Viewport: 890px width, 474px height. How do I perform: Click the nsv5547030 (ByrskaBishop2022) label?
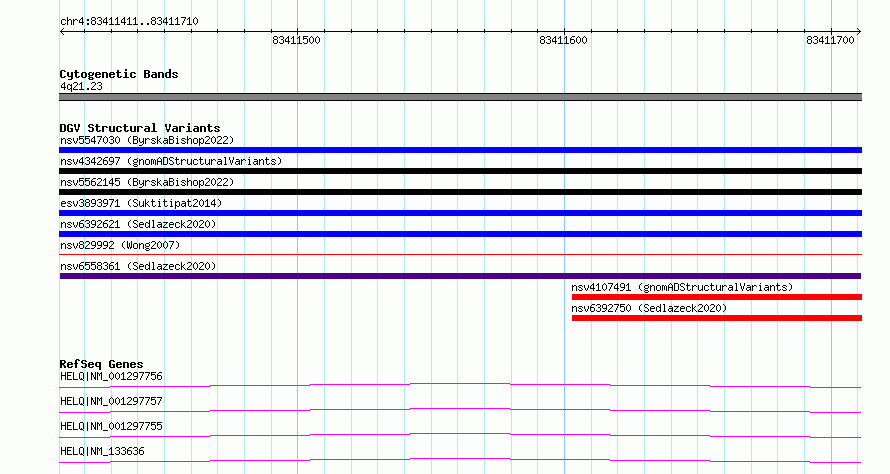click(x=147, y=140)
